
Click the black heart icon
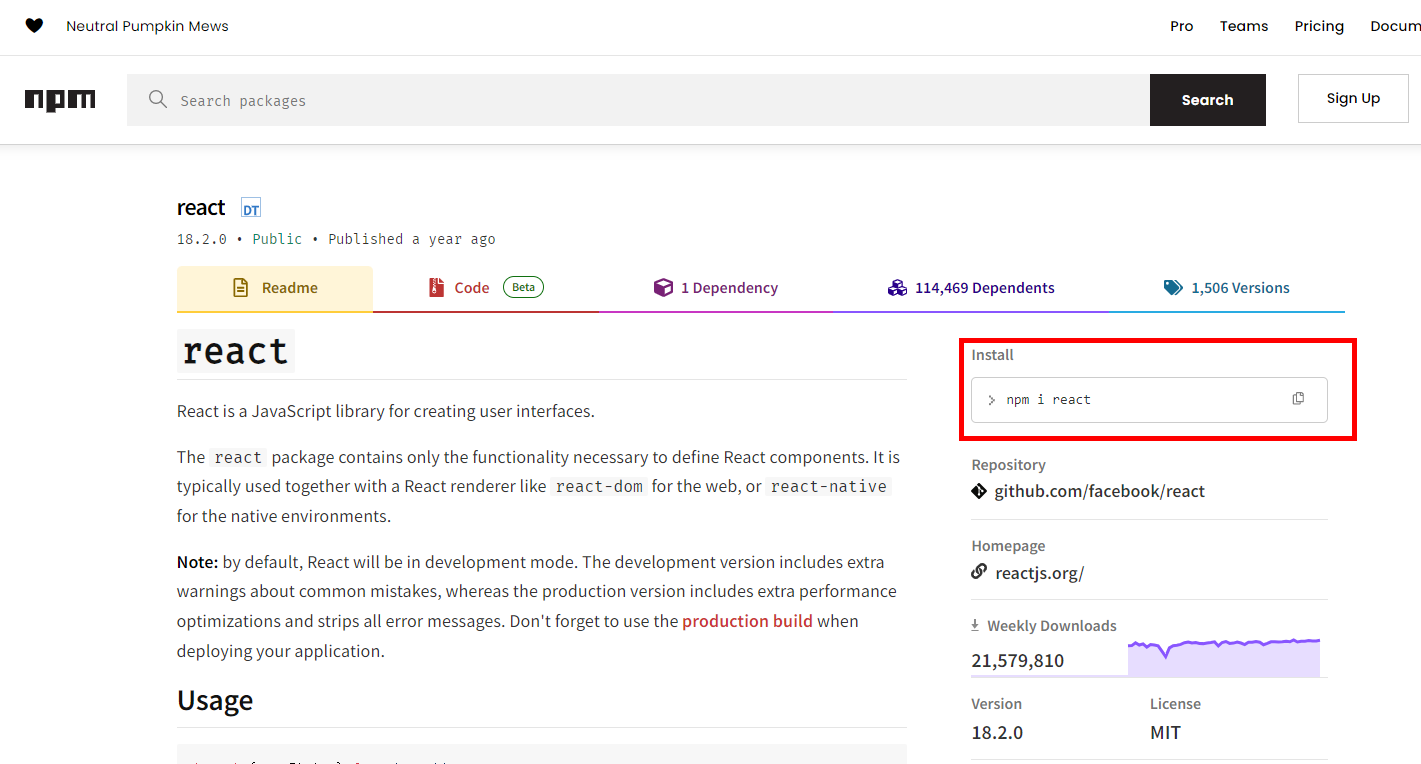pyautogui.click(x=34, y=26)
